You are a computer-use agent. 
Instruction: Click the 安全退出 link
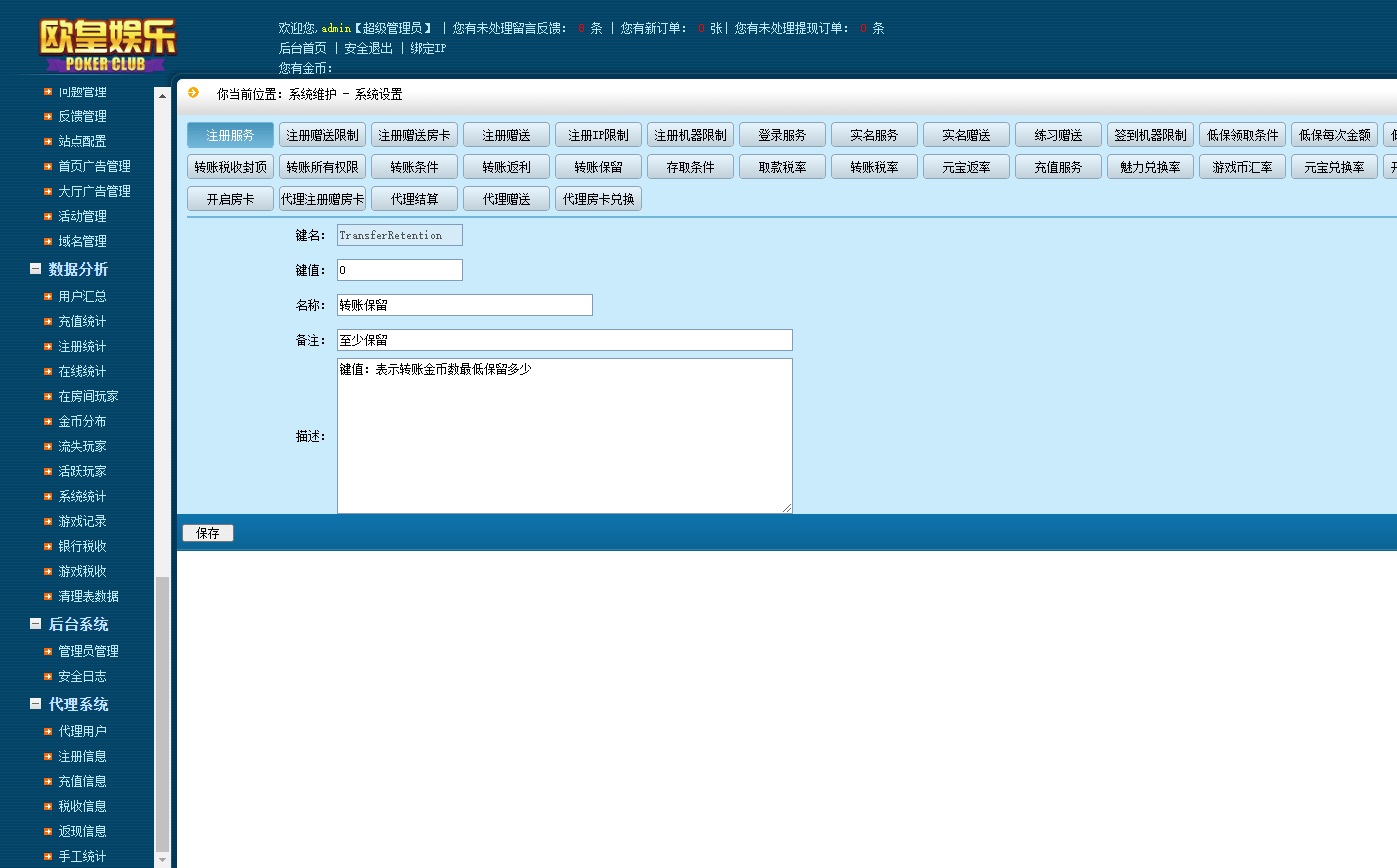368,48
